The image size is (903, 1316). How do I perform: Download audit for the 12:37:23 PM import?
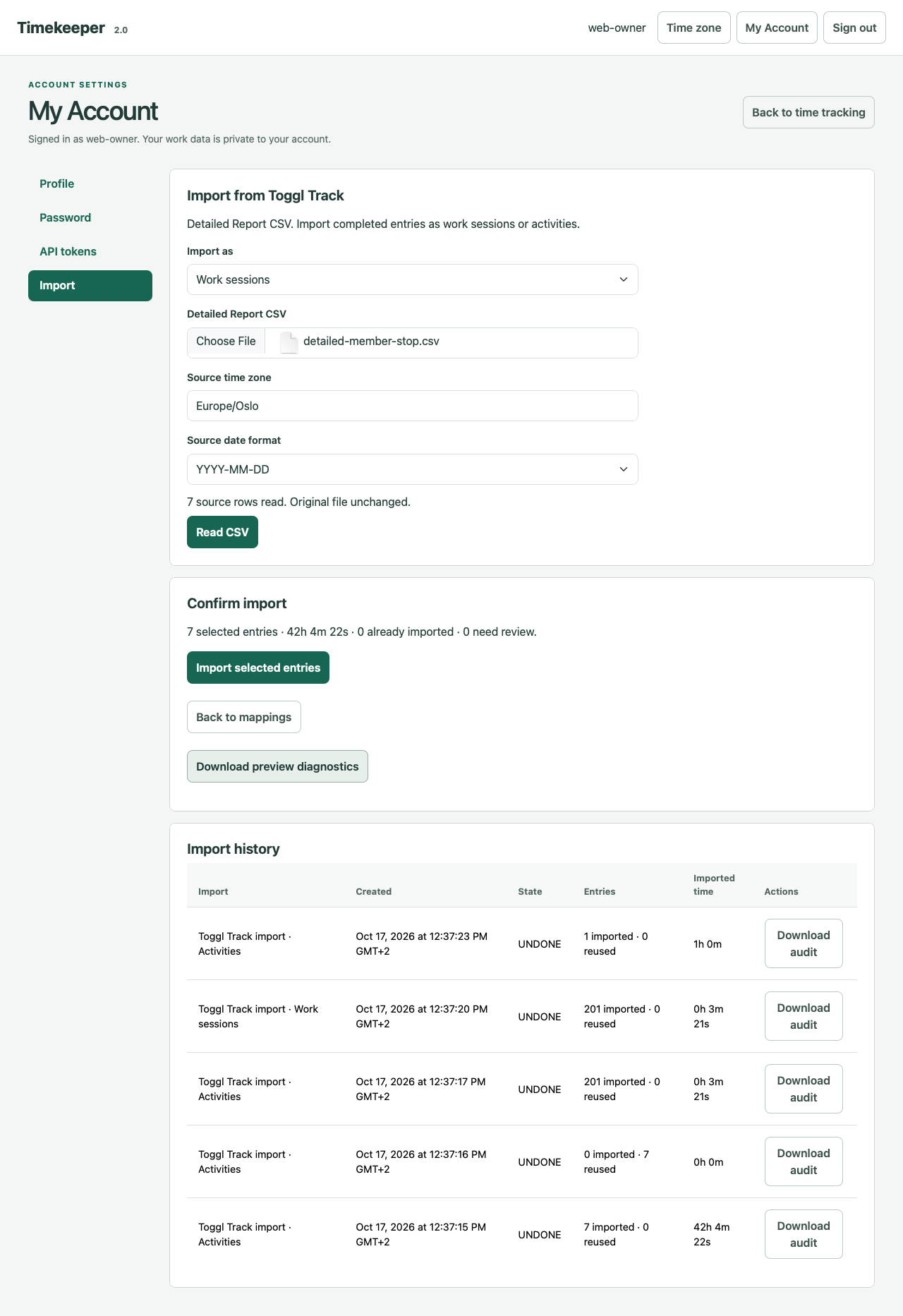(x=804, y=943)
